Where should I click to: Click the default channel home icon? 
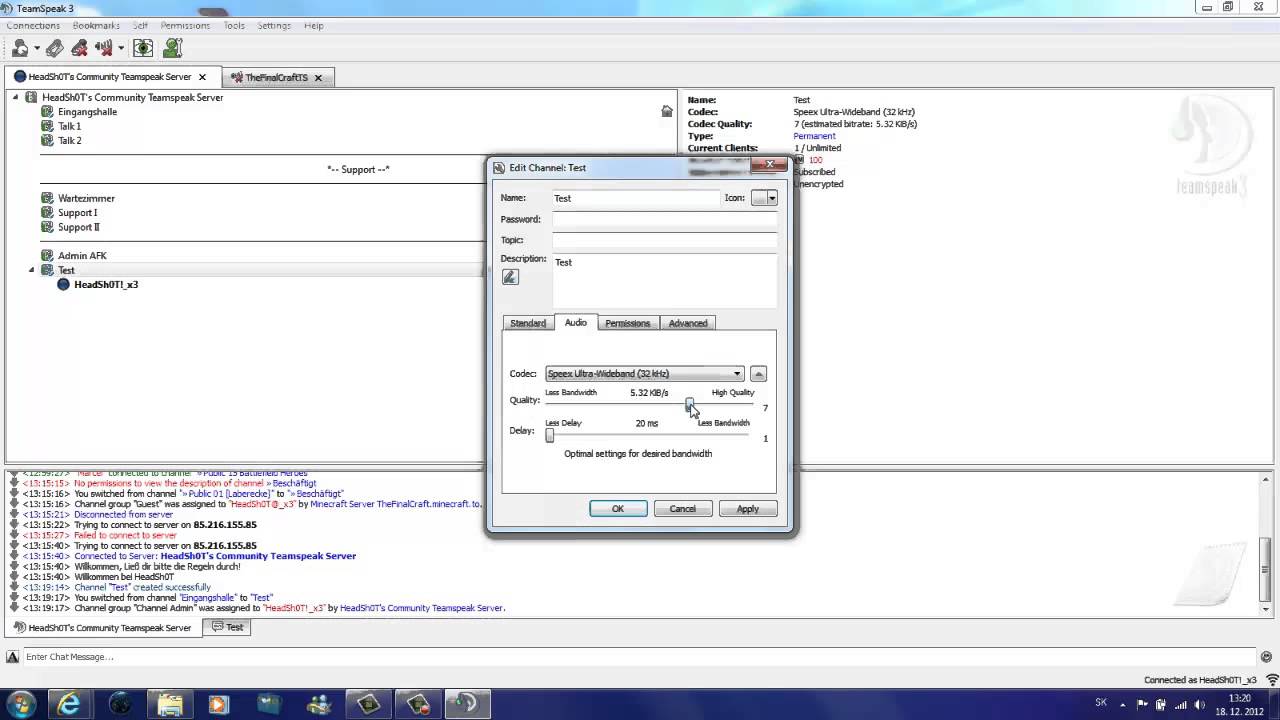click(667, 112)
